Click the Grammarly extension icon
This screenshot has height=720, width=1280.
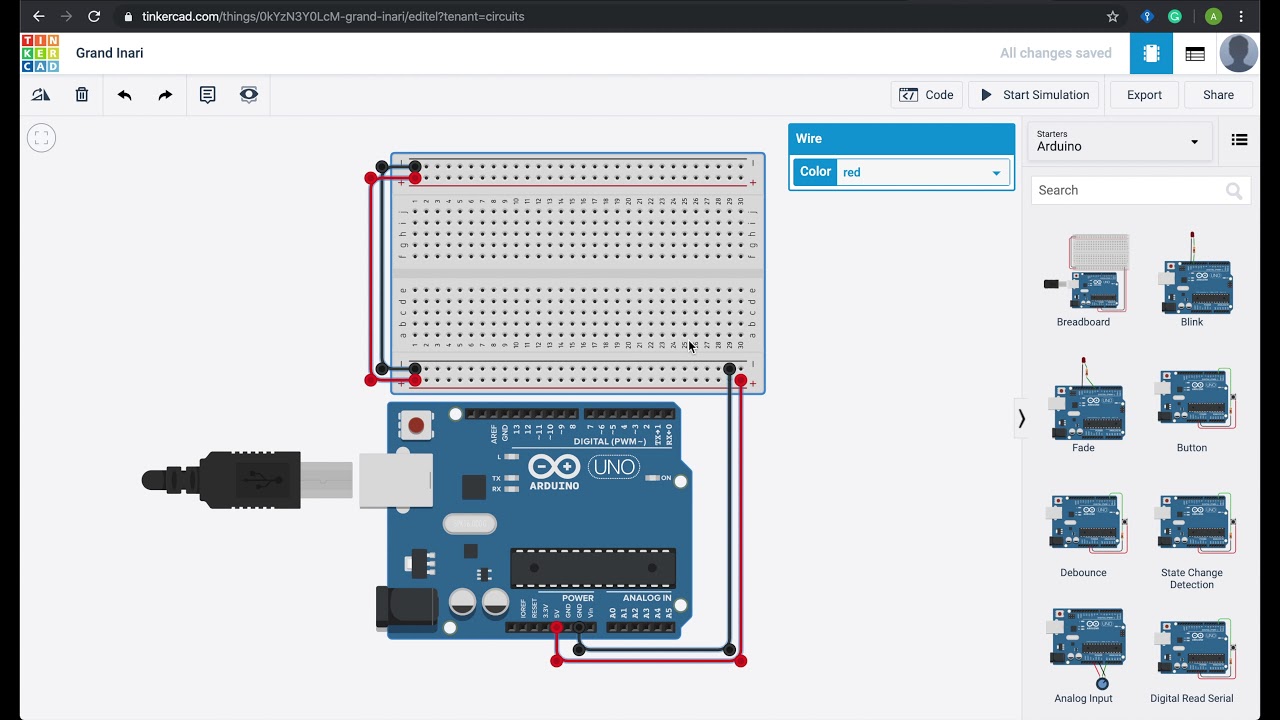(x=1175, y=16)
